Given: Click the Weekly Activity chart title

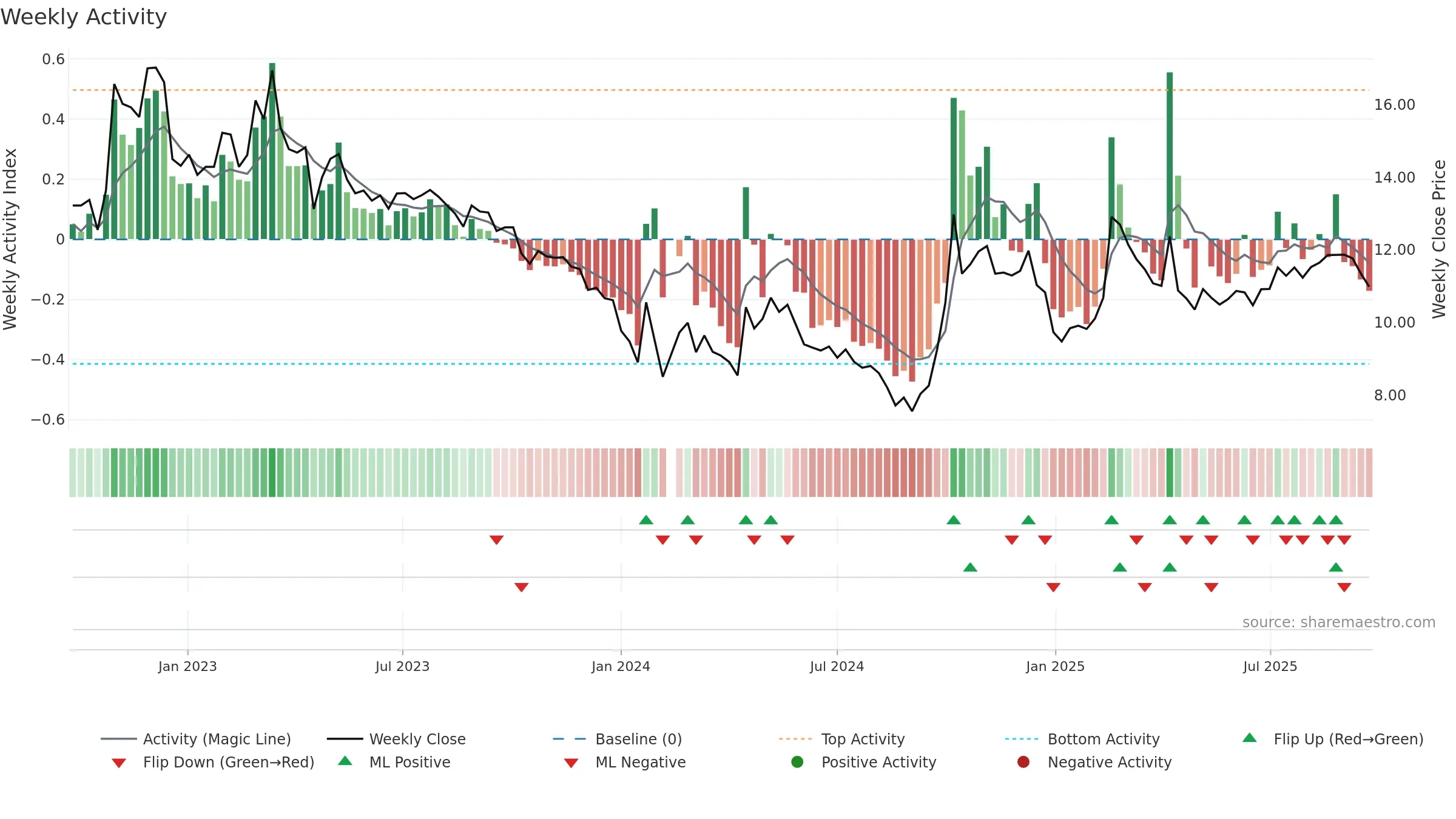Looking at the screenshot, I should [x=84, y=17].
